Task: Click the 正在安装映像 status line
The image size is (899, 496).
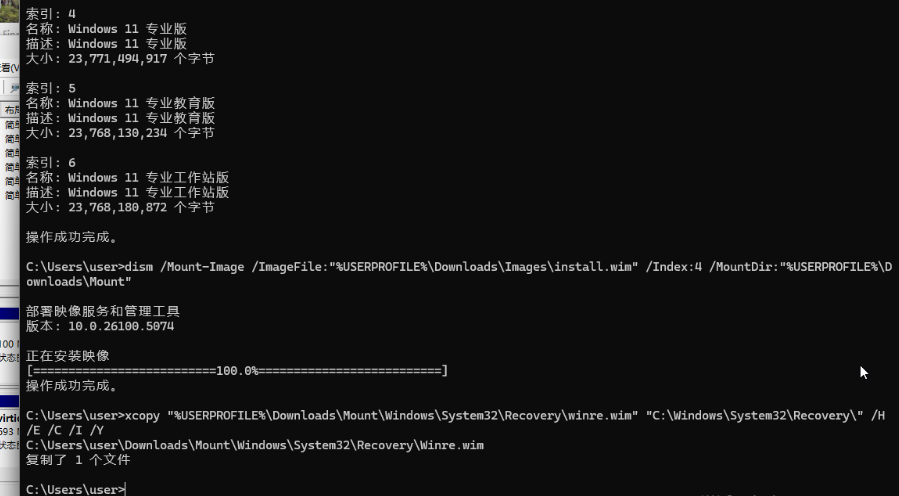Action: tap(68, 356)
